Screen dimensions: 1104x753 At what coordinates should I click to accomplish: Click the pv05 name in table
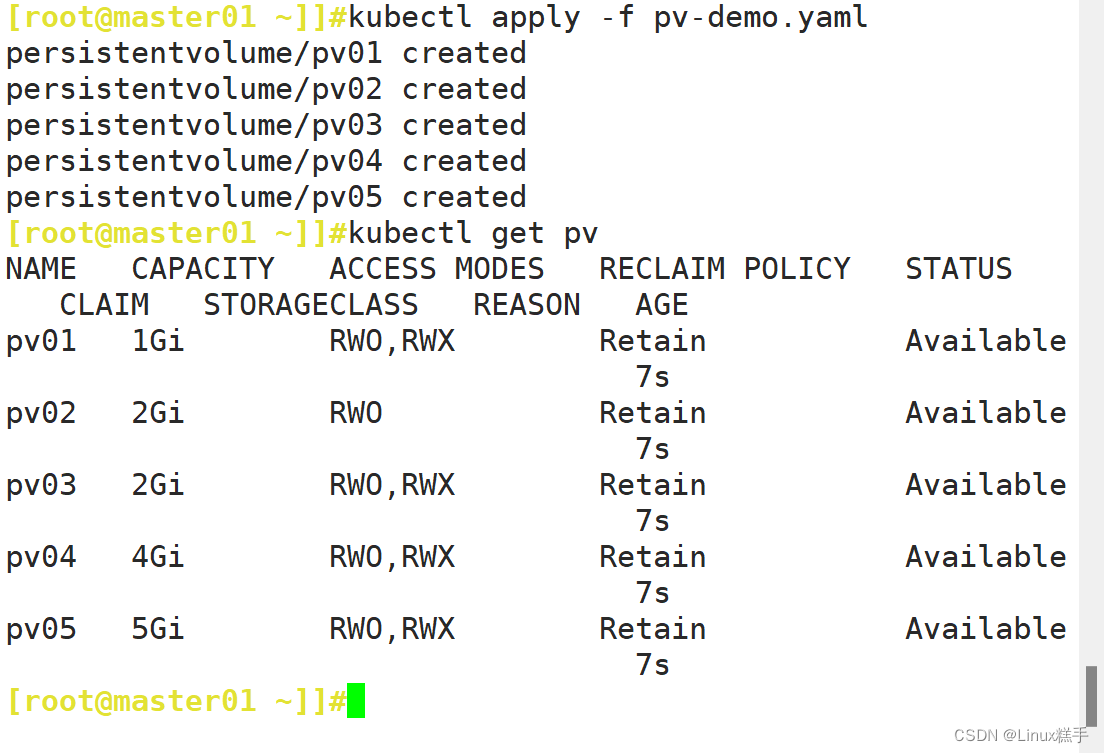41,629
